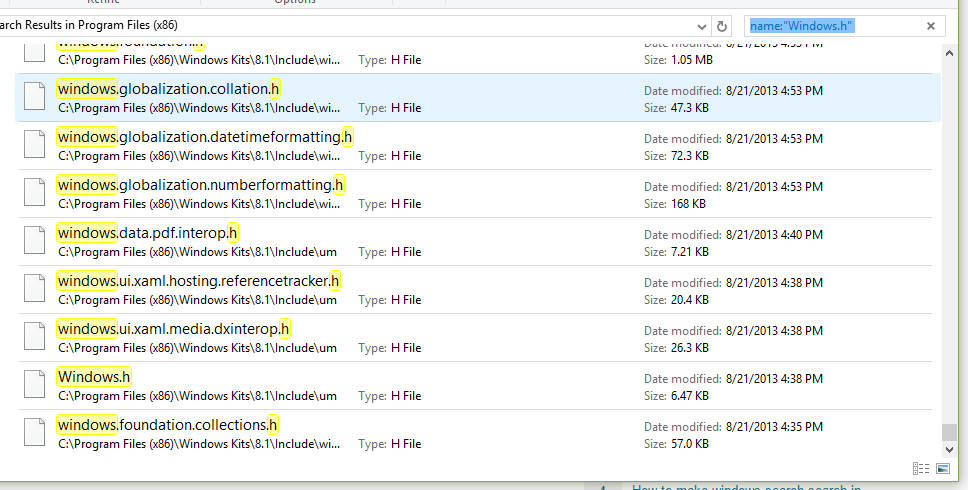Select windows.globalization.numberformatting.h file name
The image size is (968, 490).
coord(201,185)
